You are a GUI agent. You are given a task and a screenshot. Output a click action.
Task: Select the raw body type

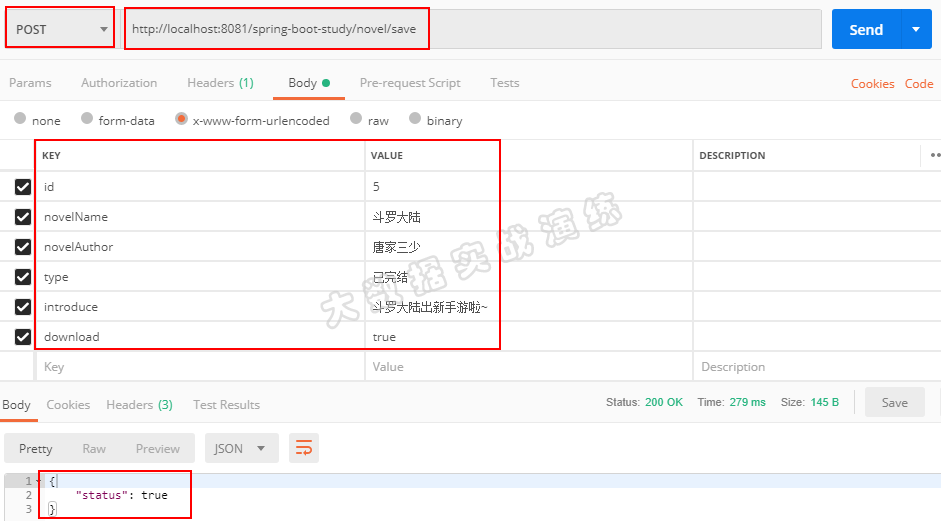(x=356, y=118)
